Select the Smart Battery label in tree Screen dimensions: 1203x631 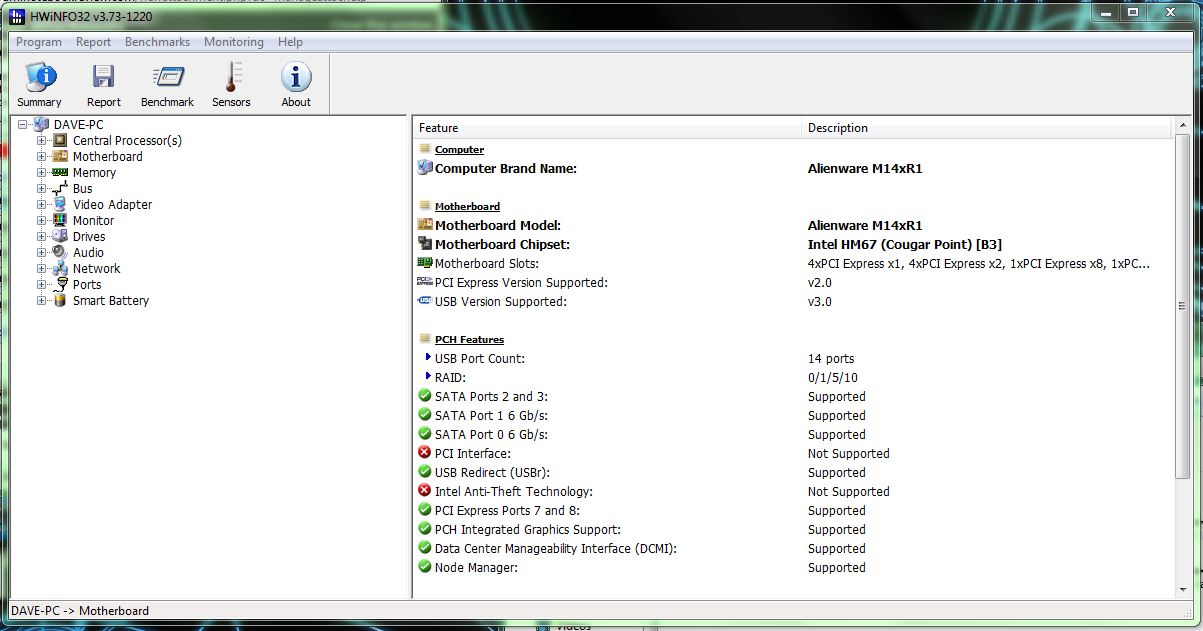click(111, 301)
